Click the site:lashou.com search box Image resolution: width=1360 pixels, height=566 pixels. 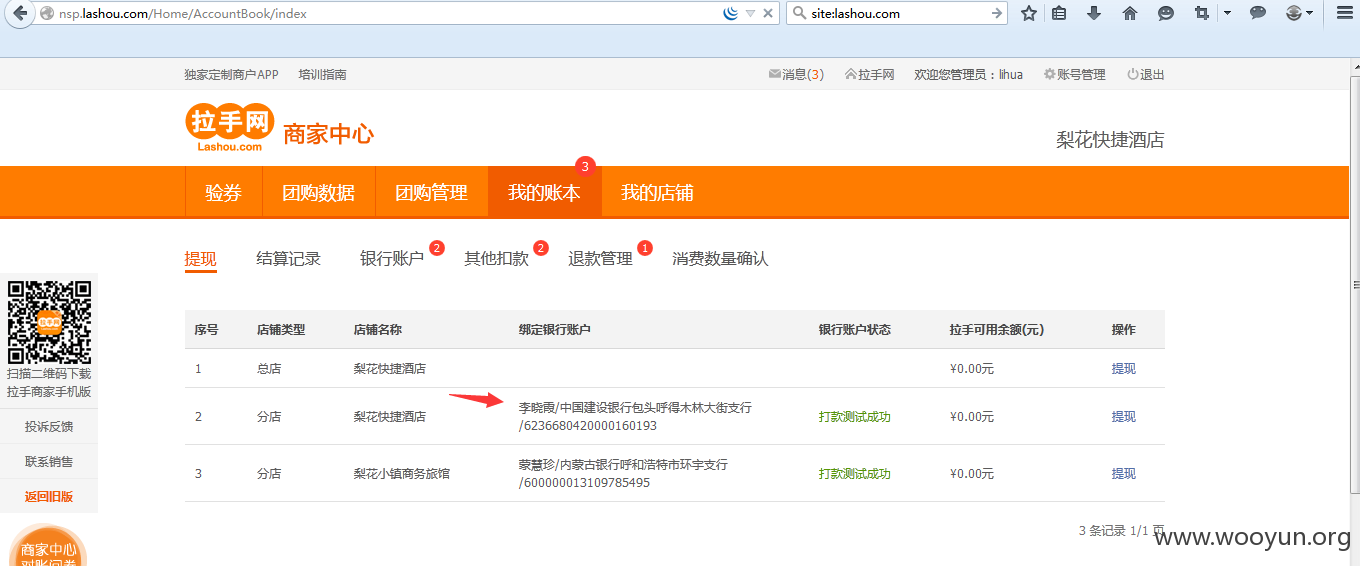point(898,14)
